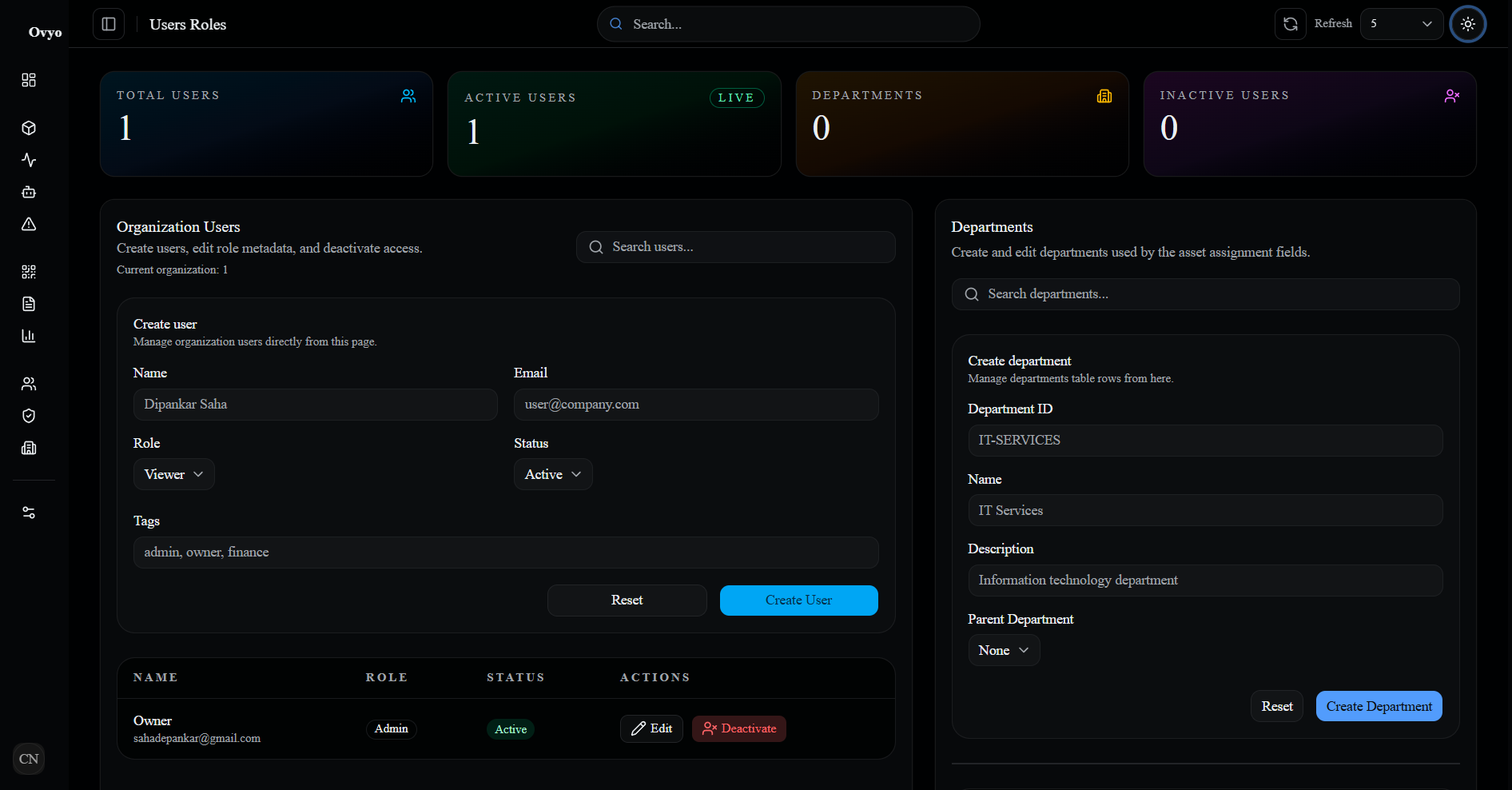Edit the Owner user row
This screenshot has height=790, width=1512.
pyautogui.click(x=652, y=728)
